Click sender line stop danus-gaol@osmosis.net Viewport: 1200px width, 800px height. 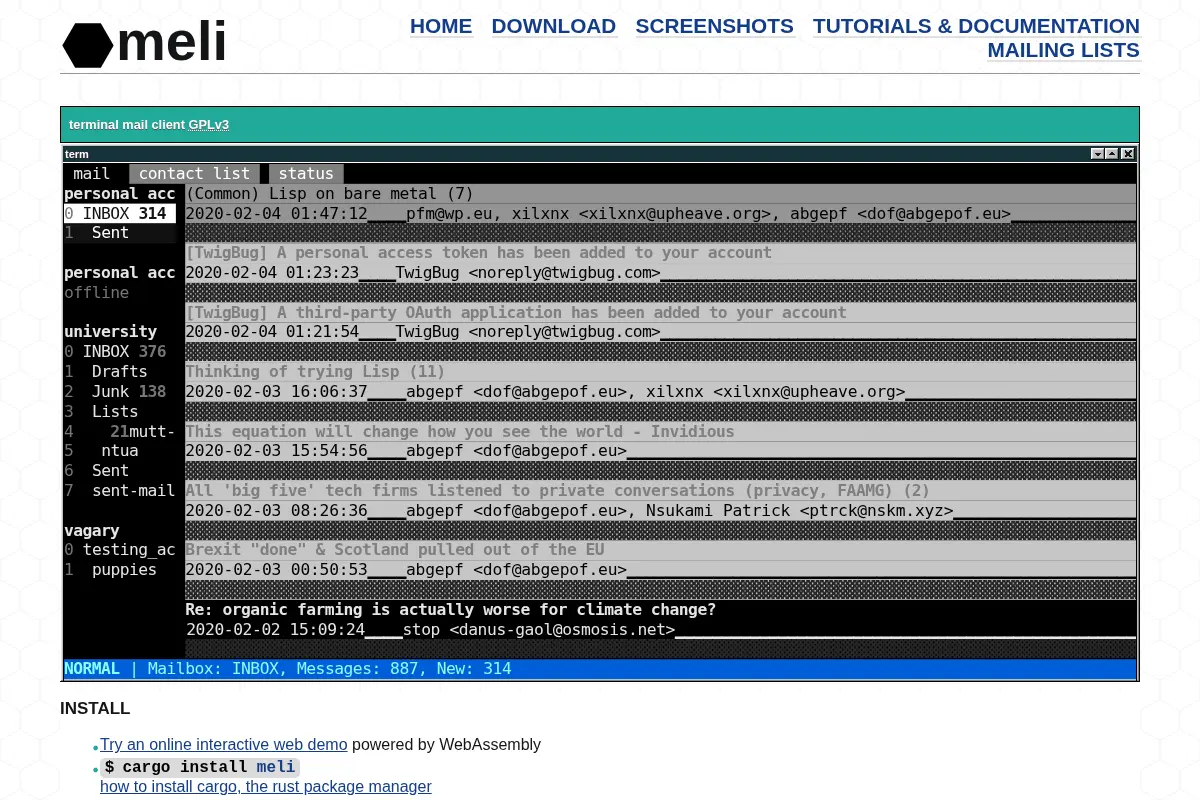660,630
